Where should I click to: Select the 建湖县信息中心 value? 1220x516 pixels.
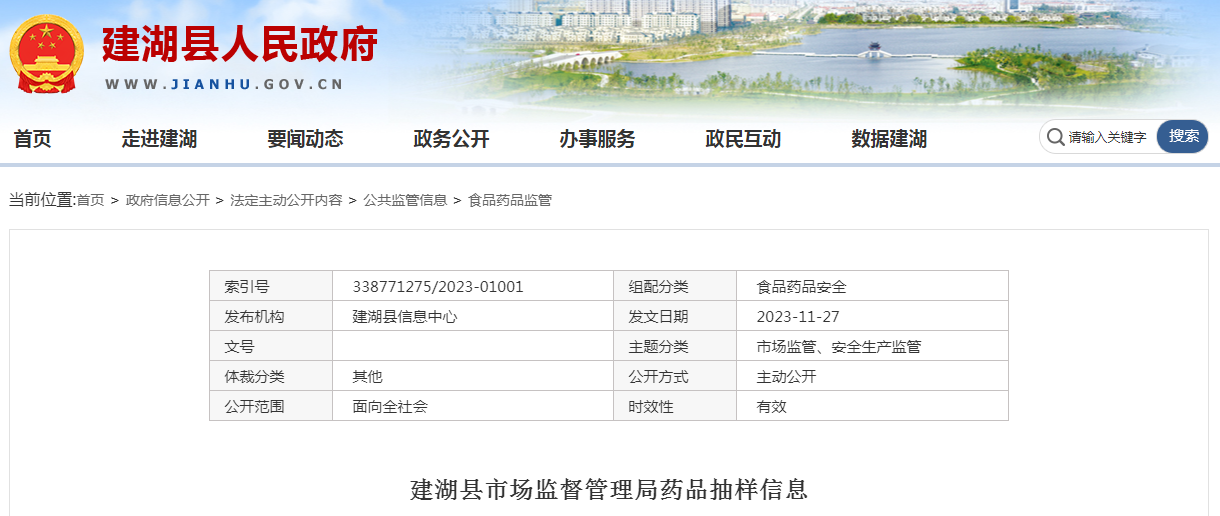click(x=405, y=317)
